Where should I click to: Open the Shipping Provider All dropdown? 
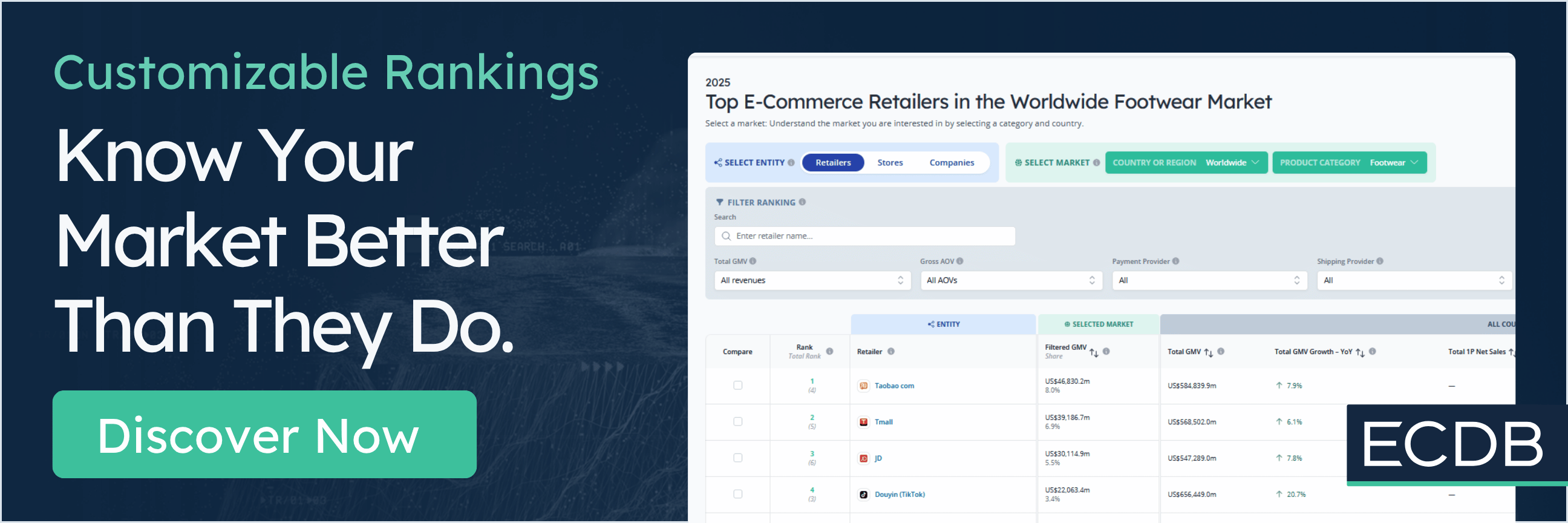point(1414,280)
